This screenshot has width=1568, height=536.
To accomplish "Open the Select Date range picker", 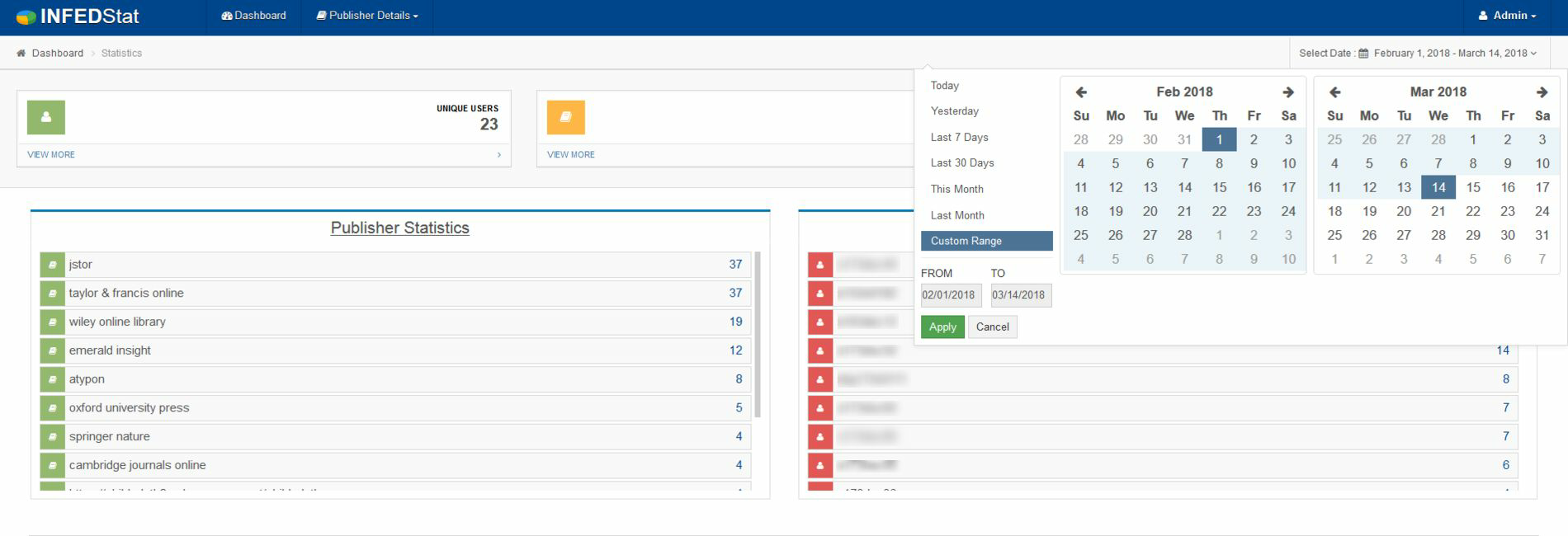I will tap(1417, 54).
